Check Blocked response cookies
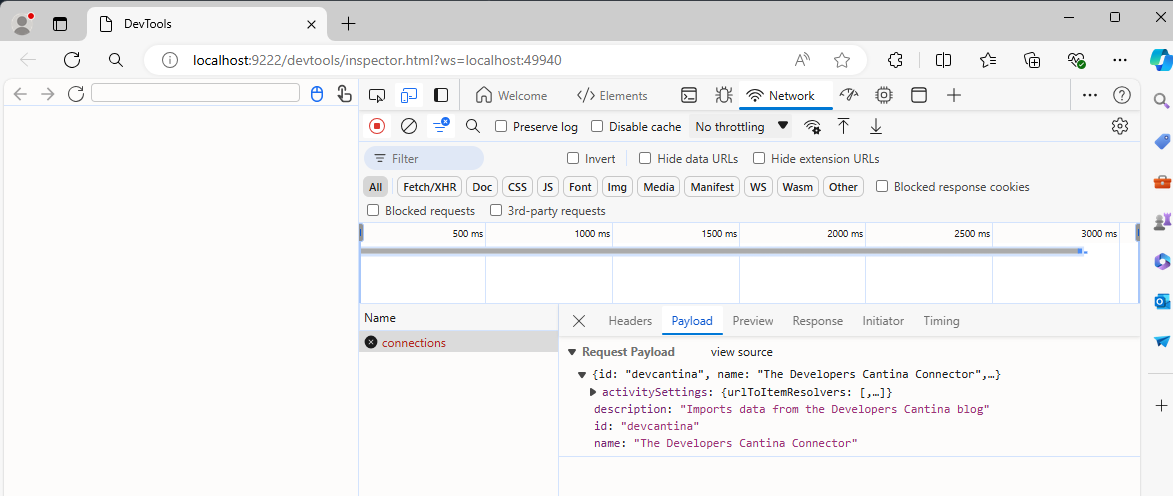The height and width of the screenshot is (496, 1173). pyautogui.click(x=882, y=186)
